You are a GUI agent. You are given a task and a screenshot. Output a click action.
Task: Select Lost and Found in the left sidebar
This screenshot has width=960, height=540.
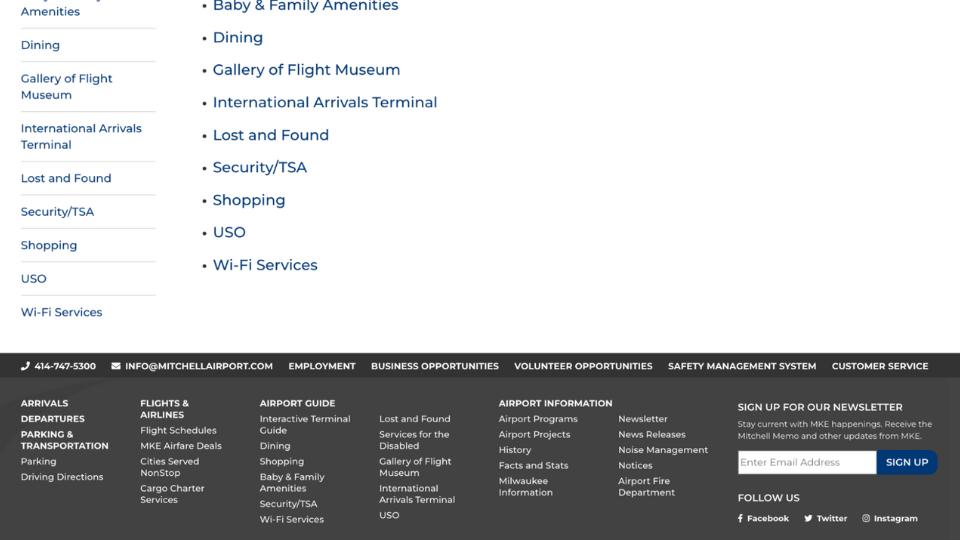(x=66, y=178)
